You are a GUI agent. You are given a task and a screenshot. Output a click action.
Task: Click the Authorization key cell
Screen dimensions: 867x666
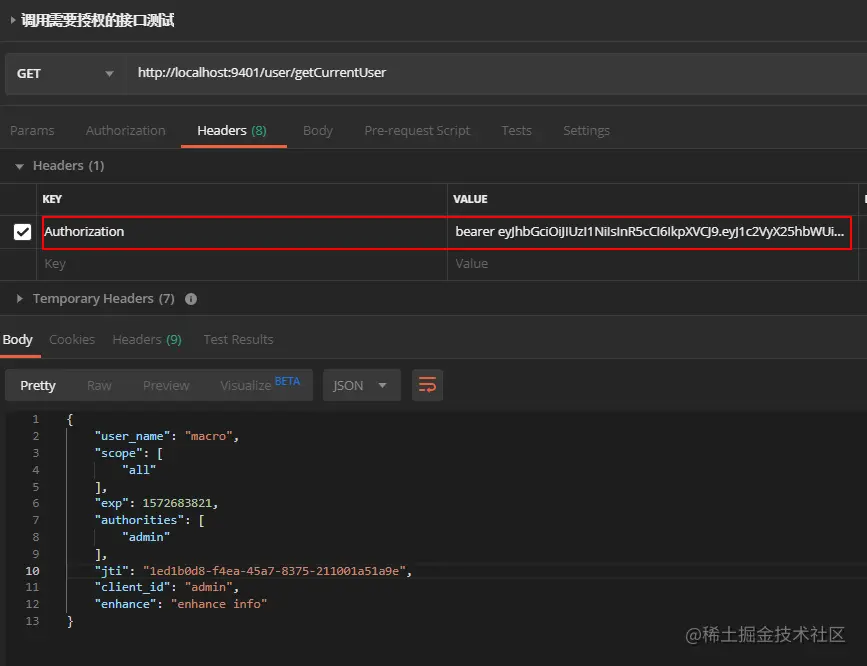pos(244,232)
